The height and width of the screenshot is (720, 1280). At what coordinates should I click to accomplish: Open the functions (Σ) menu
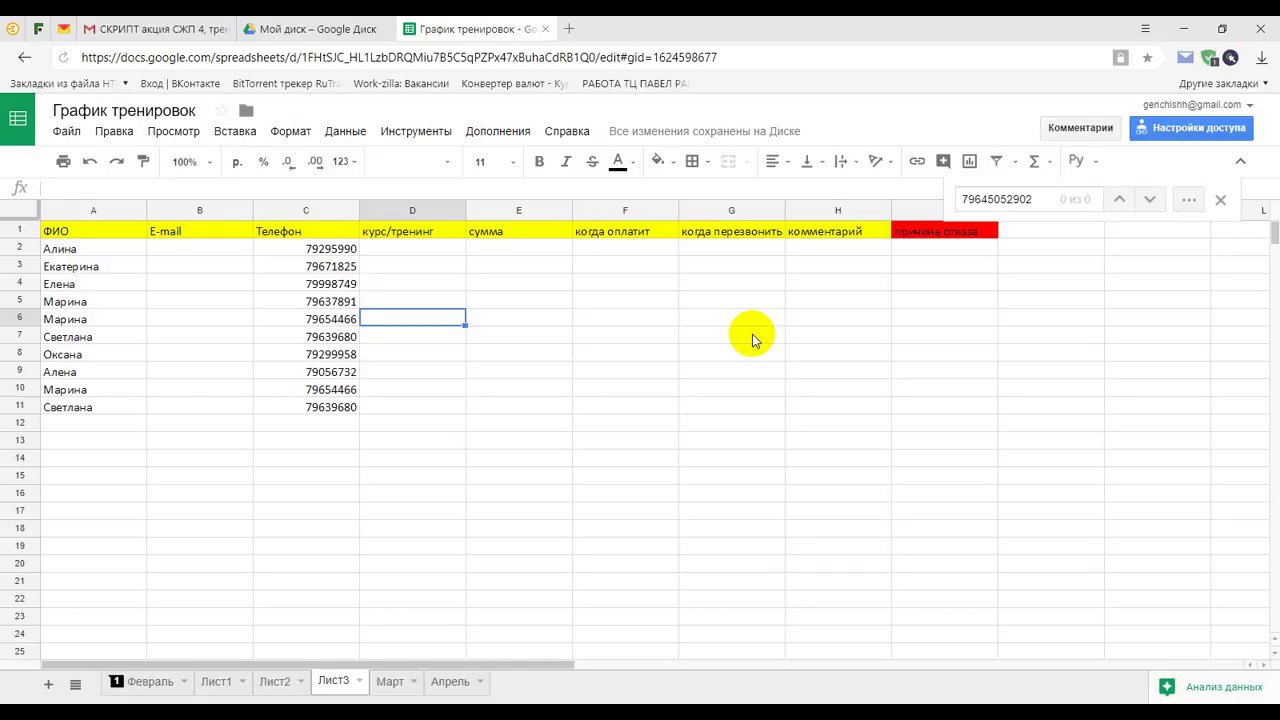(x=1039, y=161)
